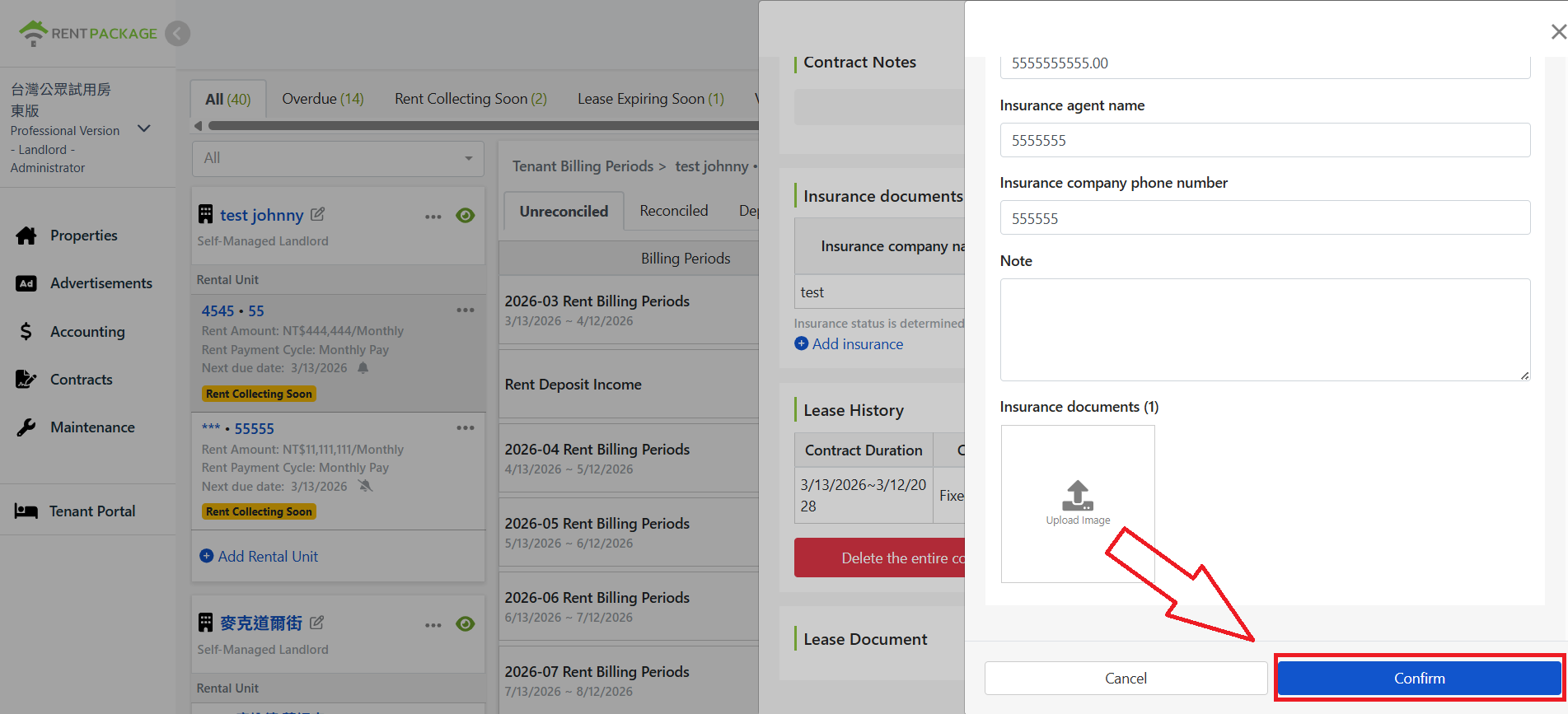Open 2026-06 Rent Billing Periods row
Image resolution: width=1568 pixels, height=714 pixels.
coord(630,606)
